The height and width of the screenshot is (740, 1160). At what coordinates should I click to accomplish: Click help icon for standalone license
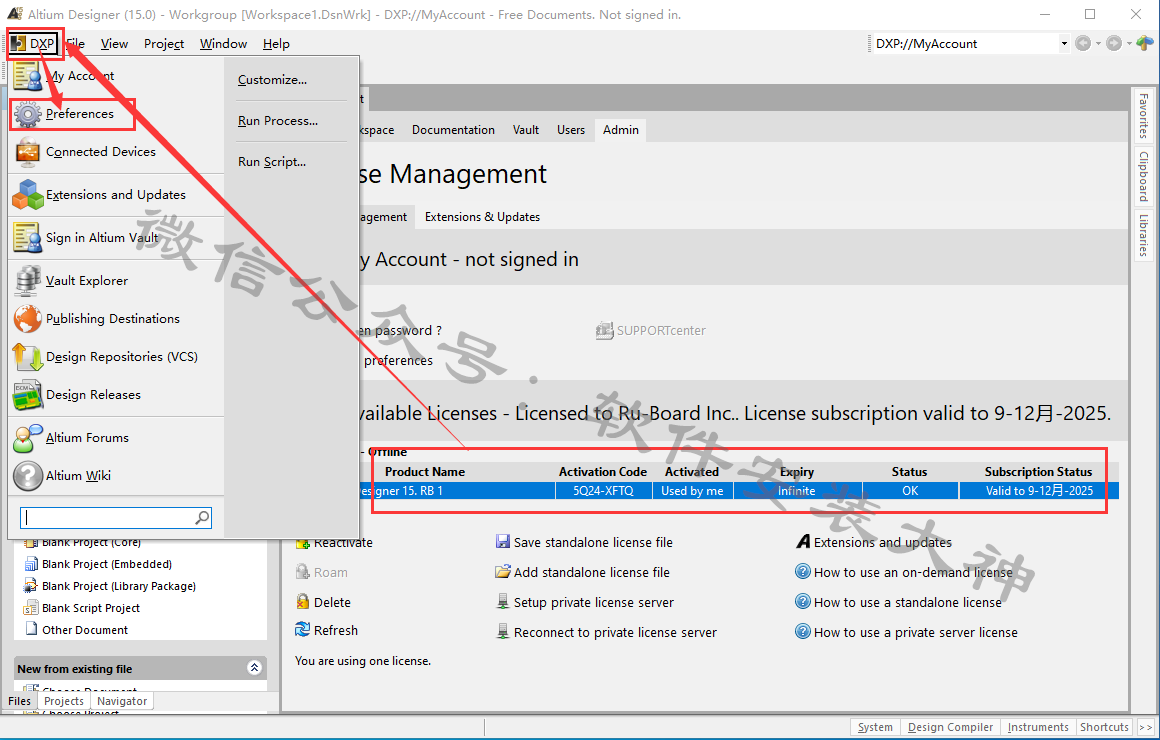click(x=803, y=602)
